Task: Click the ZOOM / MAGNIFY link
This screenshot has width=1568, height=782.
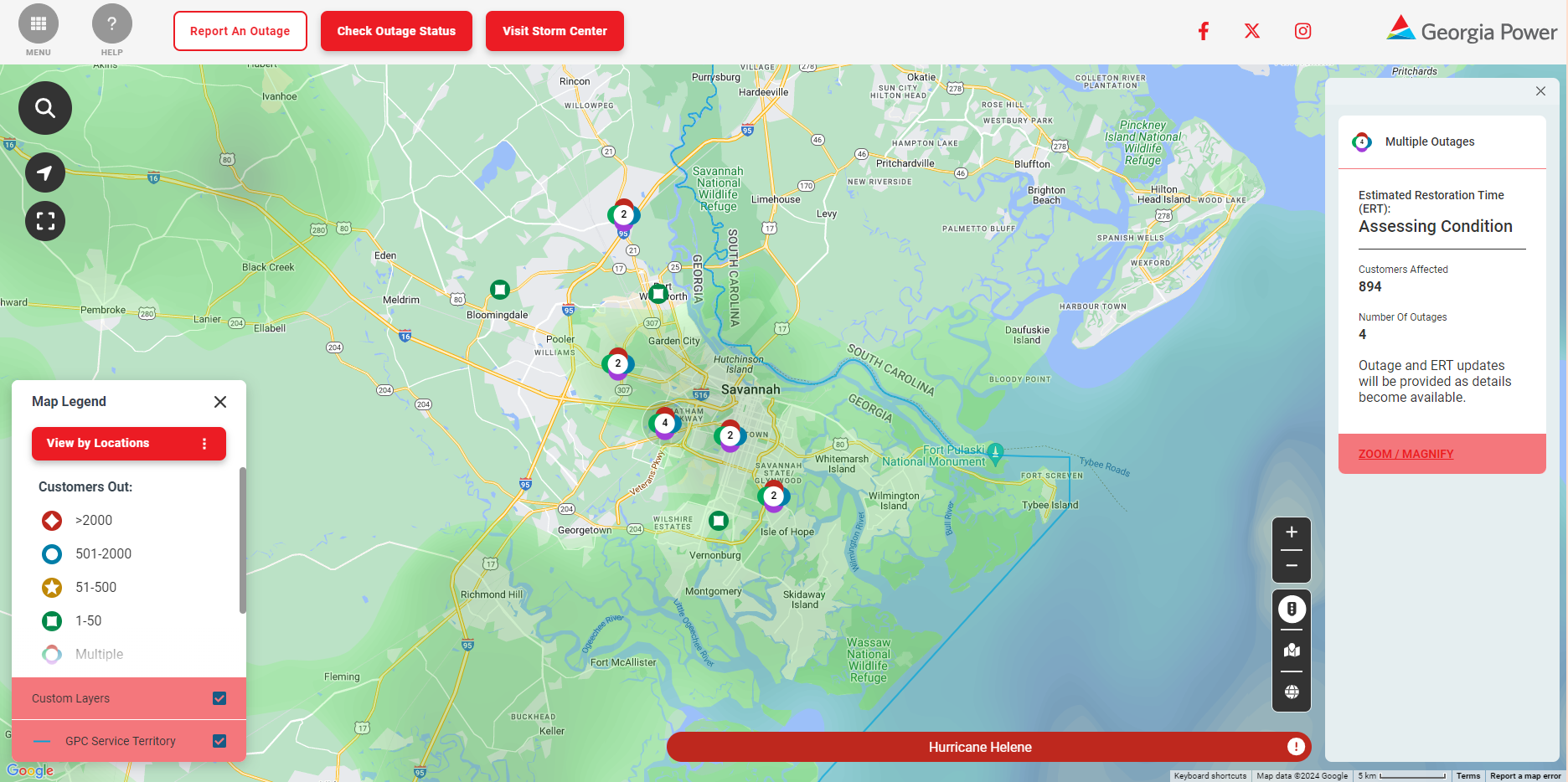Action: (x=1406, y=454)
